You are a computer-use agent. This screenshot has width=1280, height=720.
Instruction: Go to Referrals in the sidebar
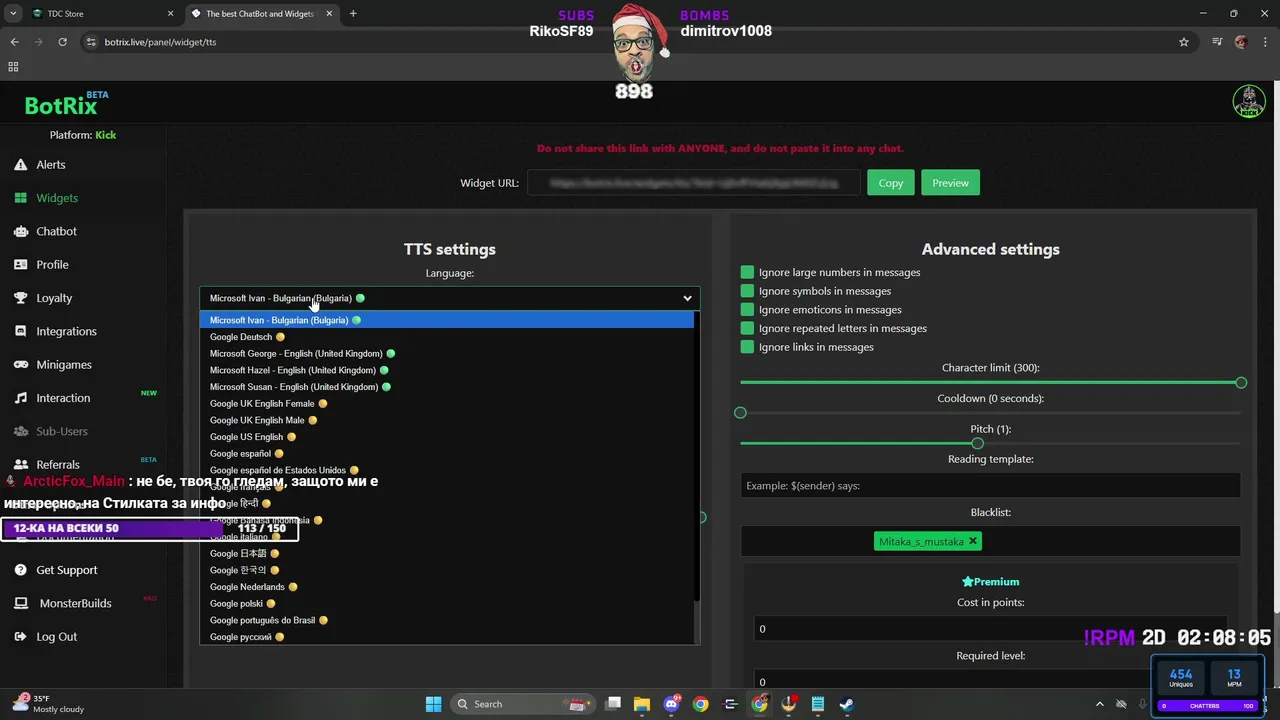[58, 465]
